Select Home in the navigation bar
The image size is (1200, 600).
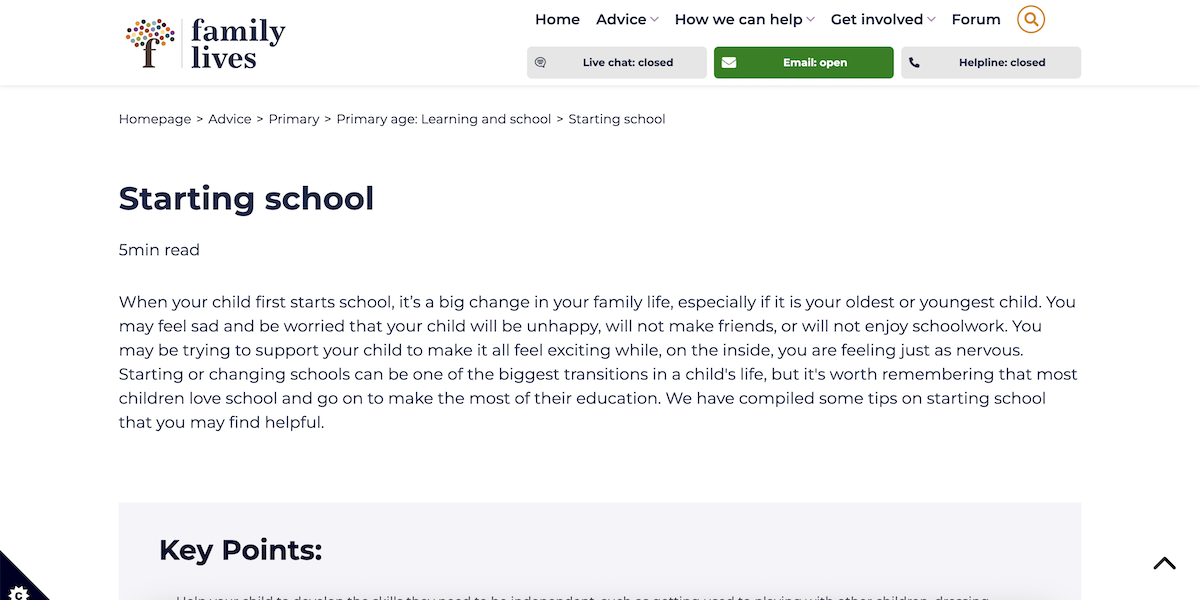[557, 19]
